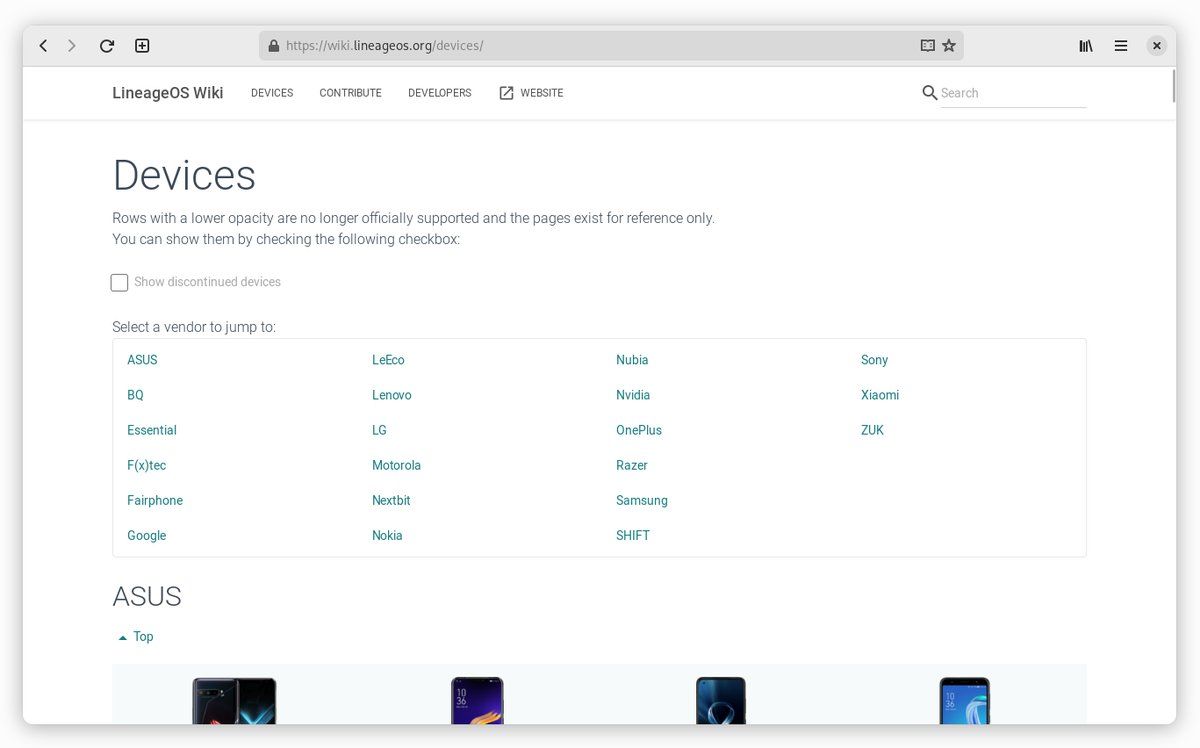Click the page scrollbar thumb
1200x748 pixels.
click(1173, 86)
